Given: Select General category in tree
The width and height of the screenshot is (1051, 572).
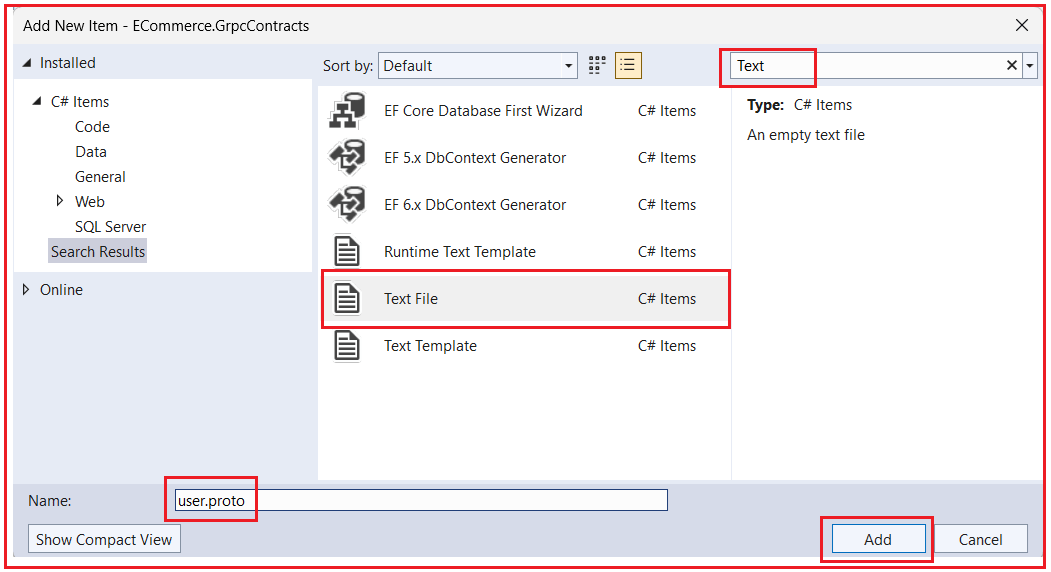Looking at the screenshot, I should [101, 176].
